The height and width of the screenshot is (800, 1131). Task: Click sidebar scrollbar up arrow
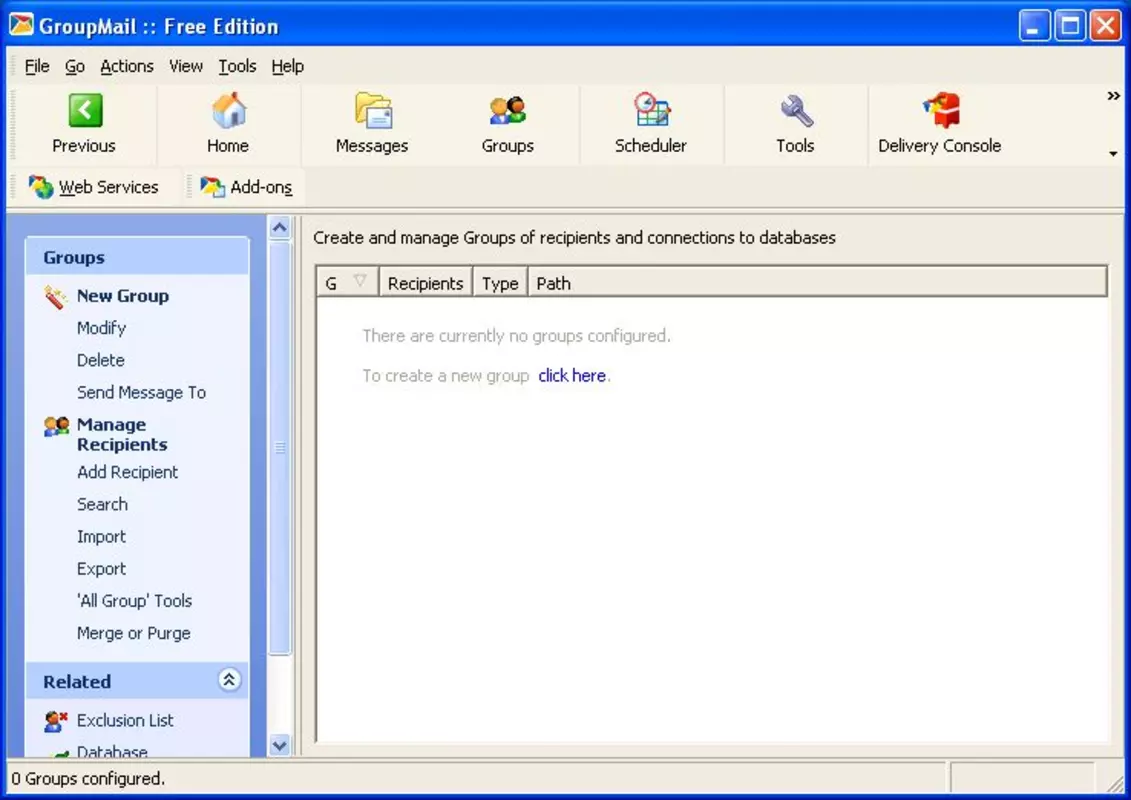(280, 228)
